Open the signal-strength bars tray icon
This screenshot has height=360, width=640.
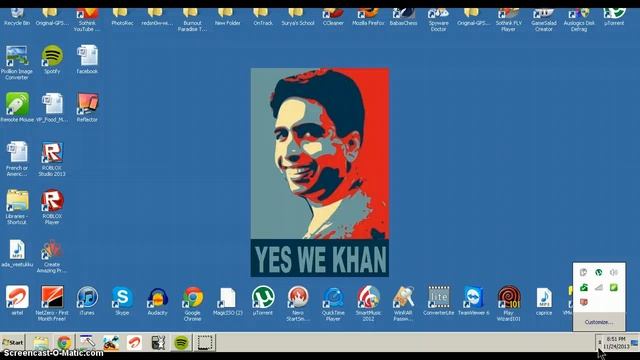pos(598,287)
